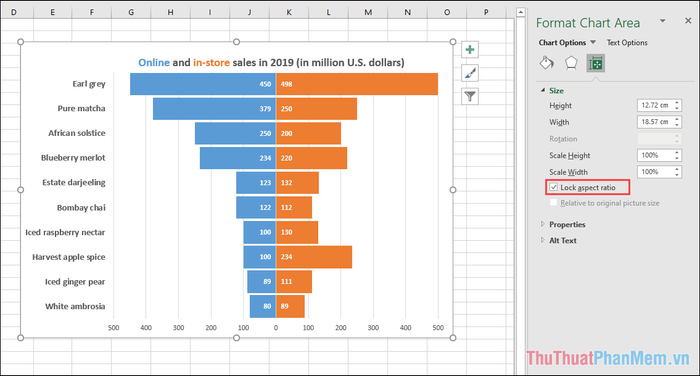The height and width of the screenshot is (376, 700).
Task: Select the Chart Options tab
Action: [562, 42]
